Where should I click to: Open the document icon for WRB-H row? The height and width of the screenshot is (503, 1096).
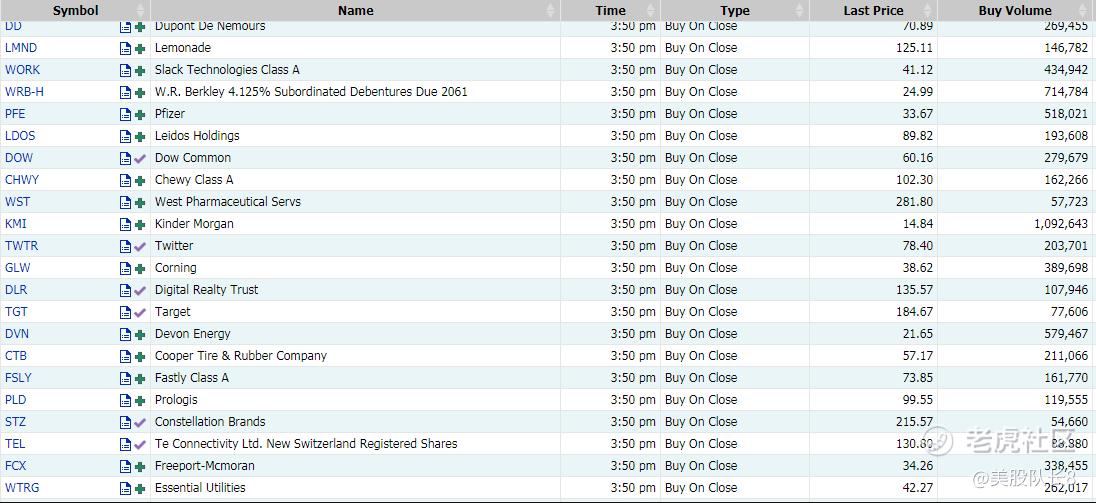125,93
